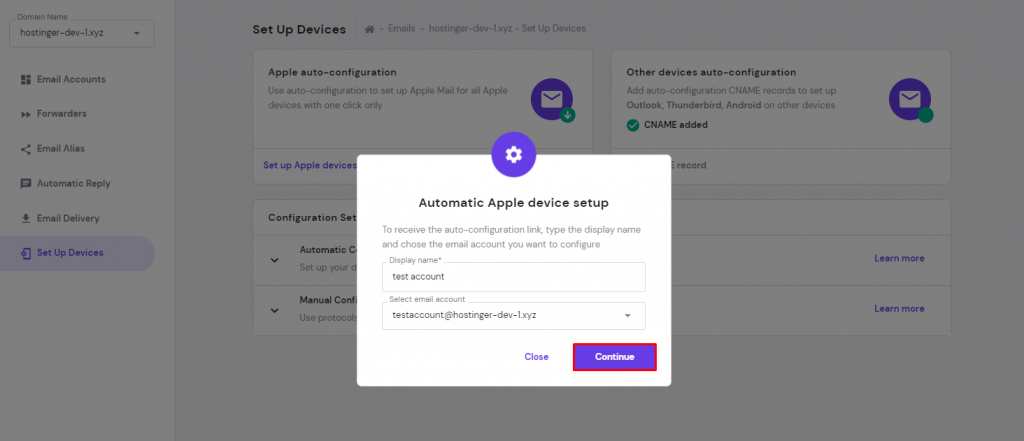This screenshot has width=1024, height=441.
Task: Click the Email Alias share icon
Action: point(26,149)
